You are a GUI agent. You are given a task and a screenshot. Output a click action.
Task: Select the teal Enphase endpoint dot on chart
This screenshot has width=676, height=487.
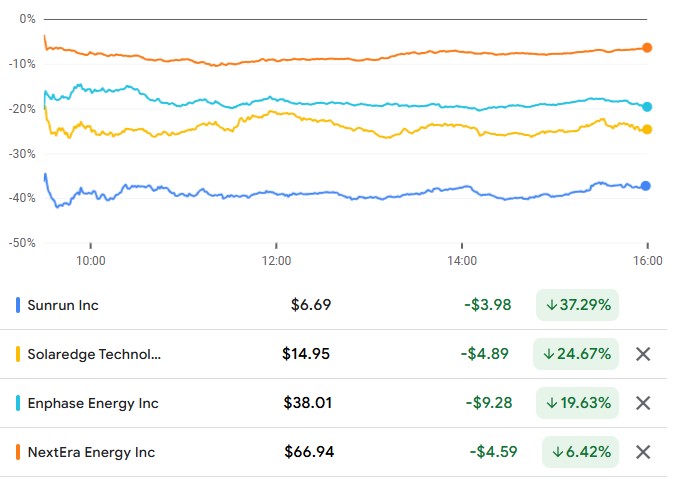coord(647,107)
